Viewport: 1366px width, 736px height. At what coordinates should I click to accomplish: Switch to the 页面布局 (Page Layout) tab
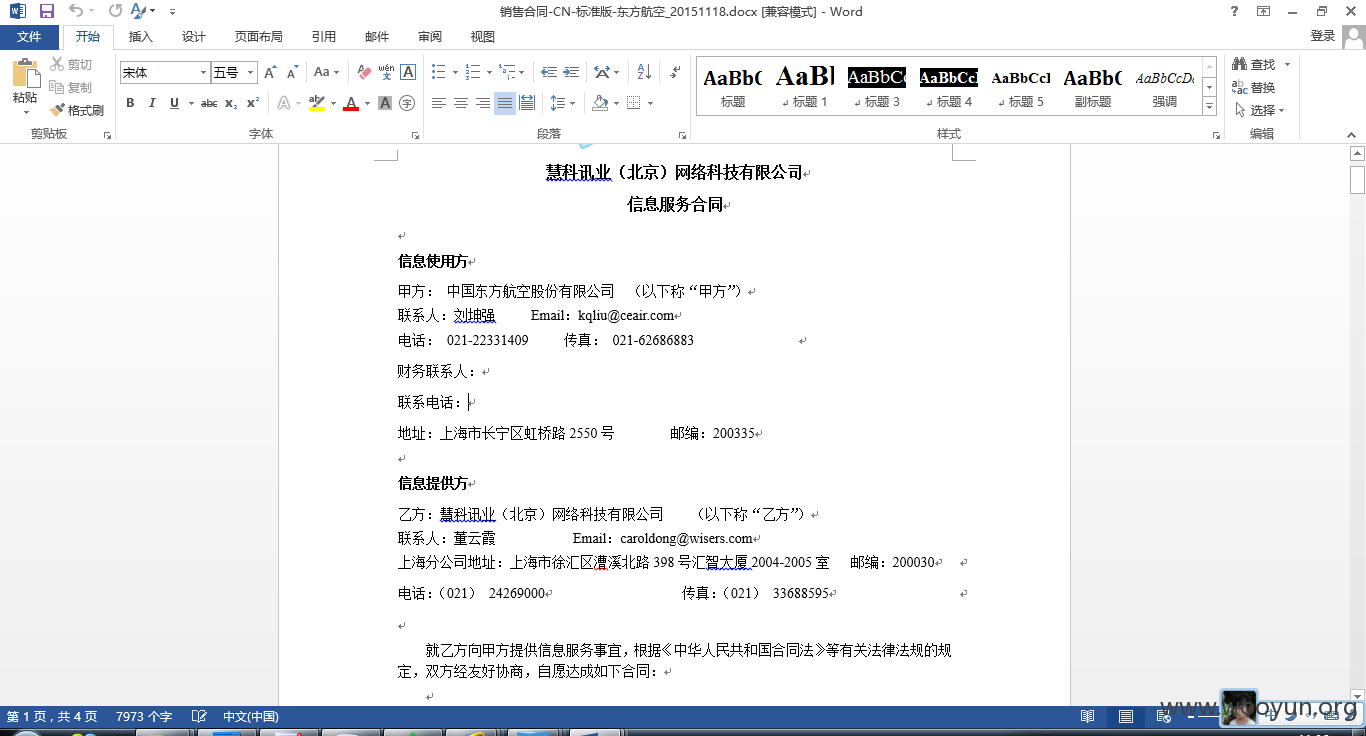(x=259, y=36)
